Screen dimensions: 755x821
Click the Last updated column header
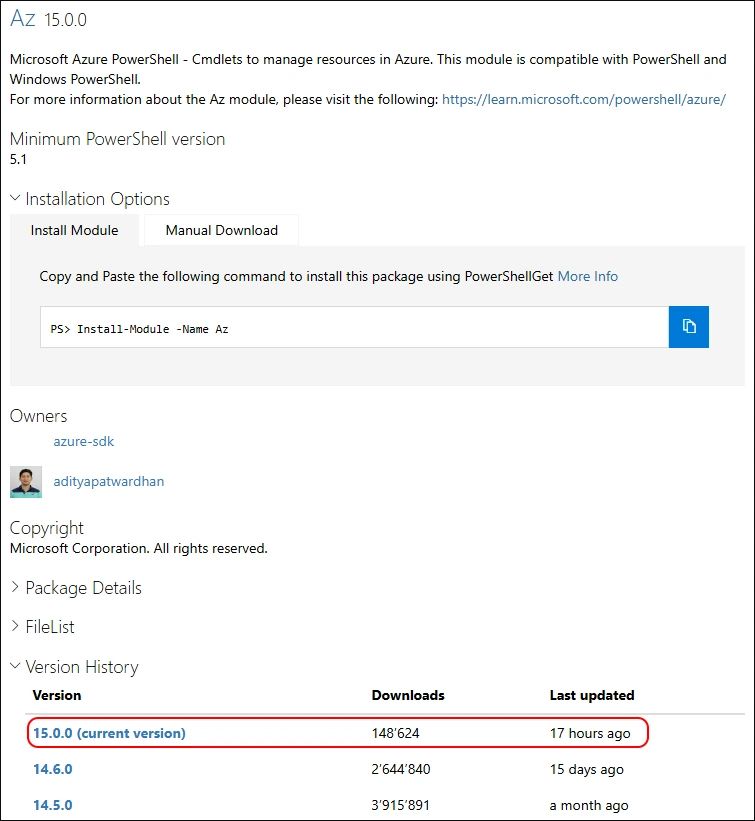[x=592, y=695]
